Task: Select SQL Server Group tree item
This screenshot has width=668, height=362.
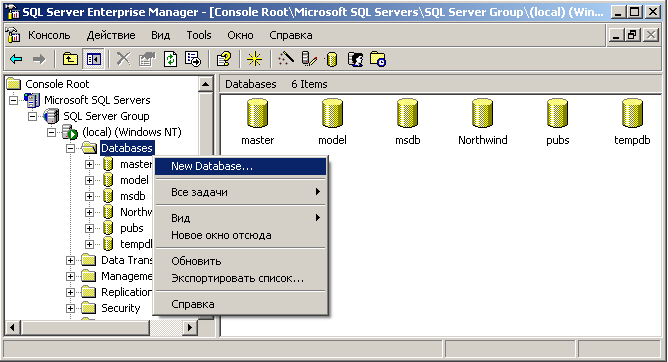Action: [x=106, y=116]
